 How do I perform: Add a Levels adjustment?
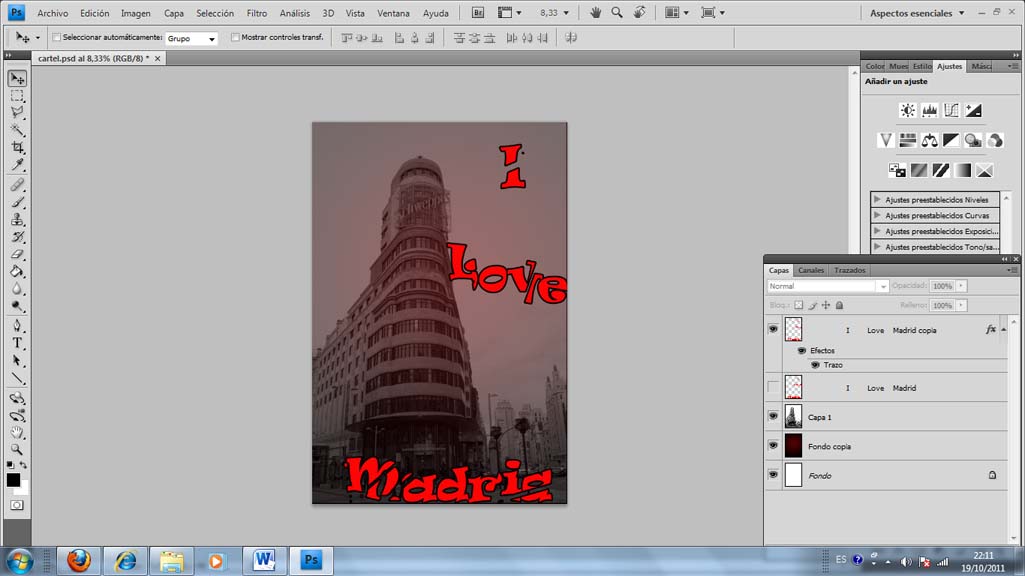tap(929, 111)
